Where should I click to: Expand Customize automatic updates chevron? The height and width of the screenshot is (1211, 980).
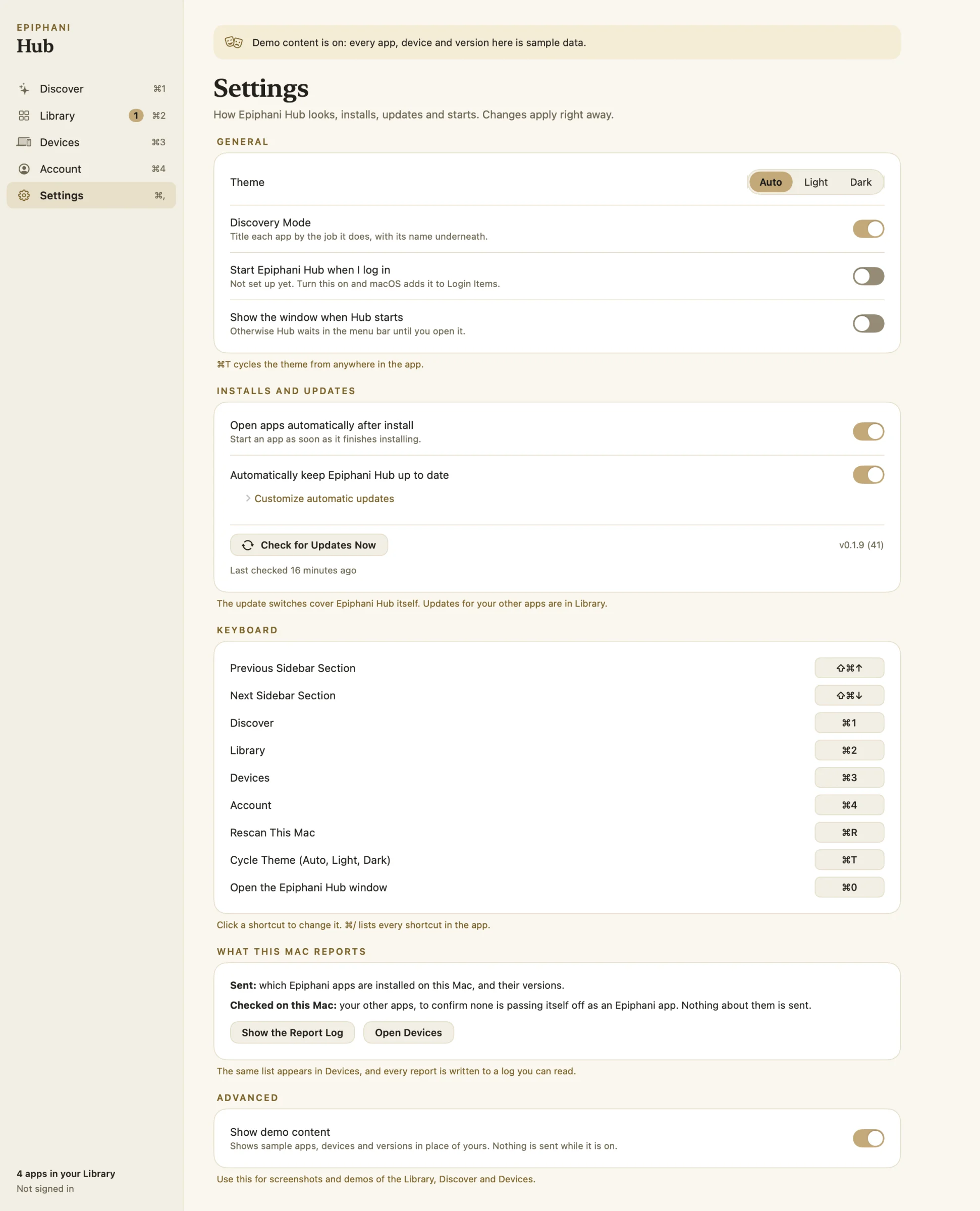(x=247, y=499)
